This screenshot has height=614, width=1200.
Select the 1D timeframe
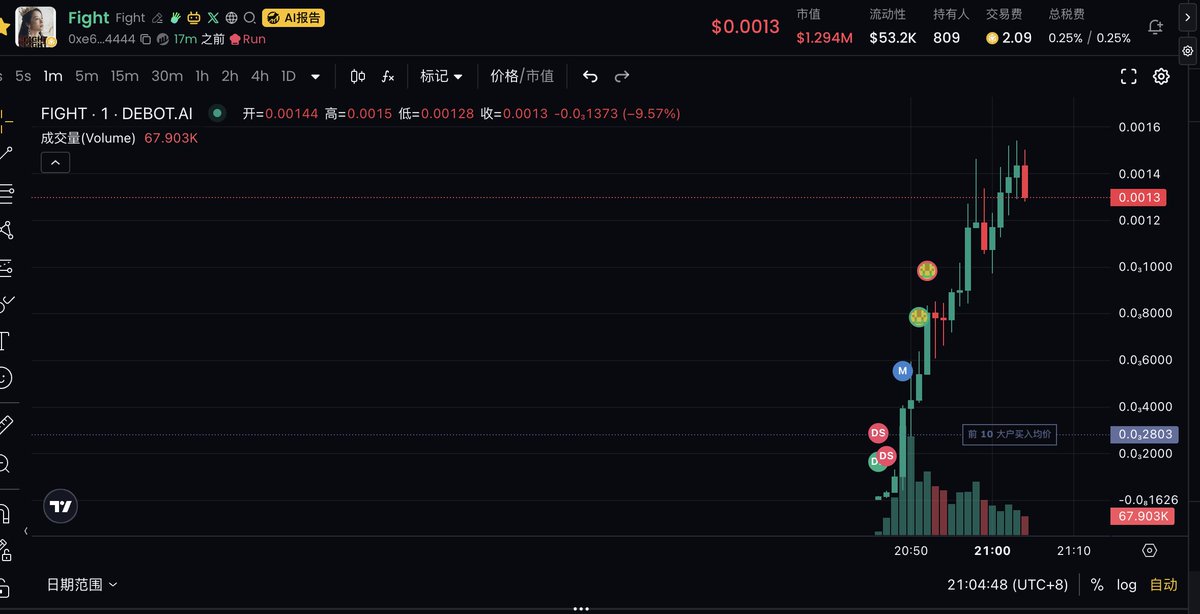289,76
